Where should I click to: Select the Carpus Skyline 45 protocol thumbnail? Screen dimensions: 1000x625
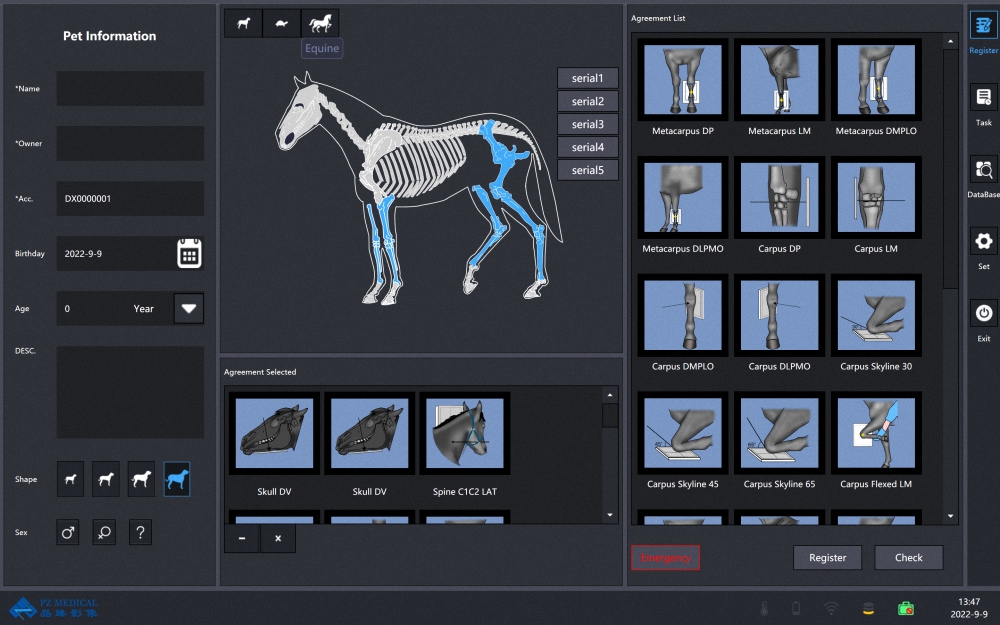tap(681, 432)
